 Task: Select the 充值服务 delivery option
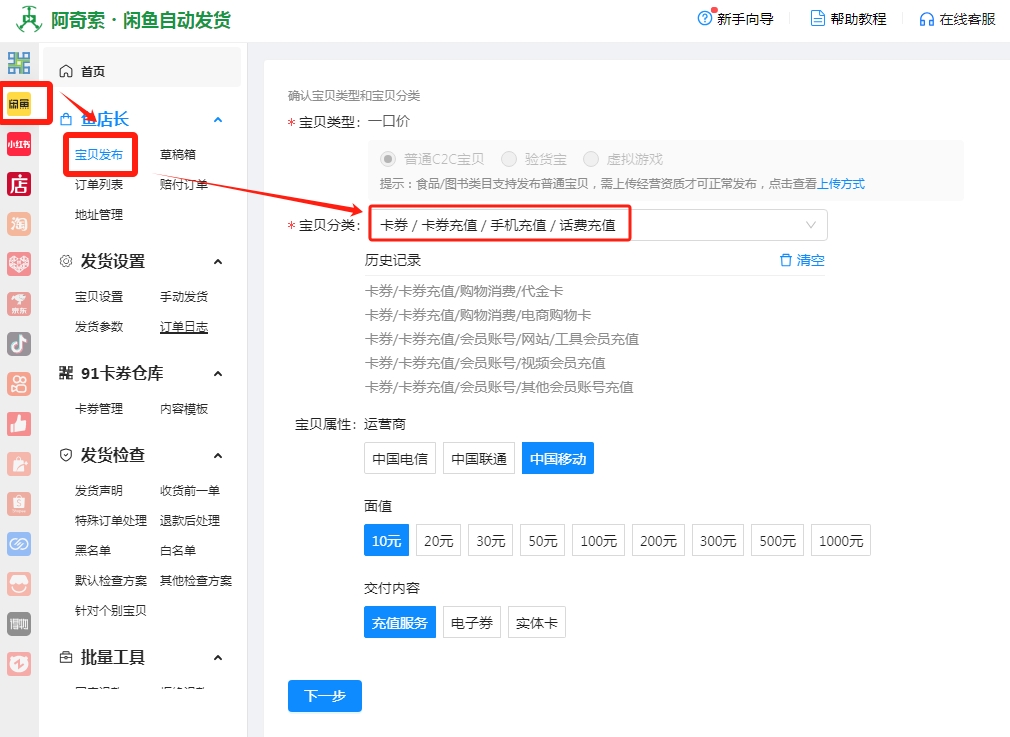coord(400,622)
